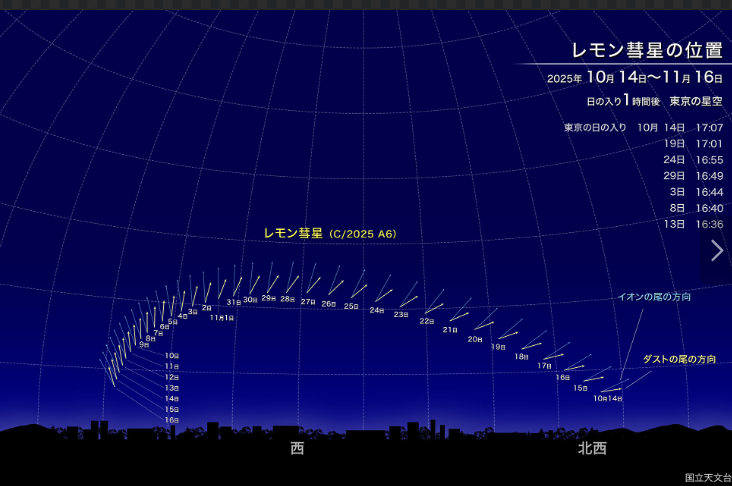Click the 31日 comet marker label
Screen dimensions: 732x486
coord(233,302)
